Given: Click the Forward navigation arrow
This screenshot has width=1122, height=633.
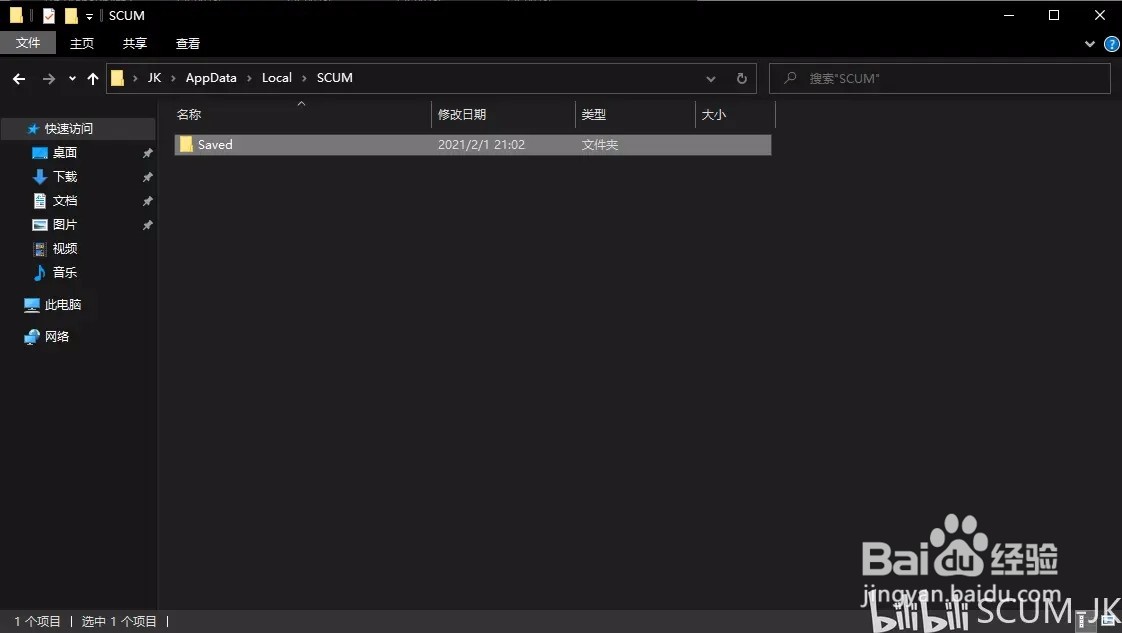Looking at the screenshot, I should tap(47, 78).
